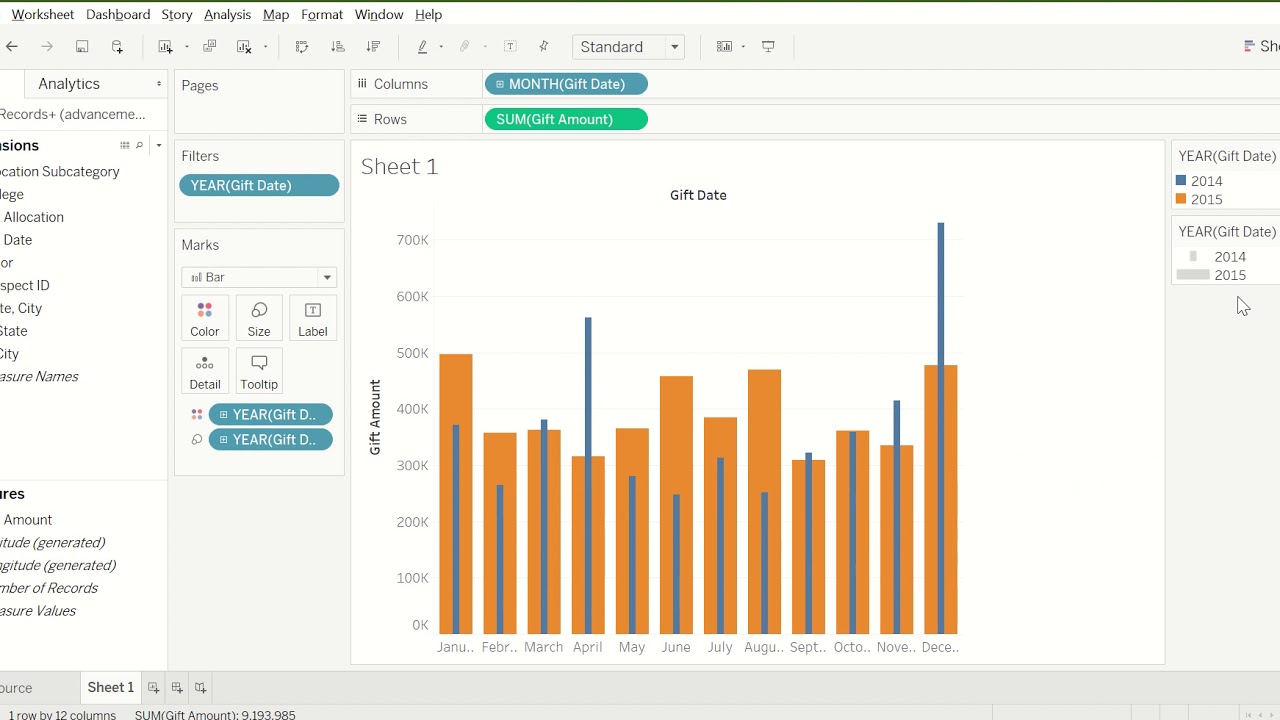
Task: Save the workbook using the disk icon
Action: 82,47
